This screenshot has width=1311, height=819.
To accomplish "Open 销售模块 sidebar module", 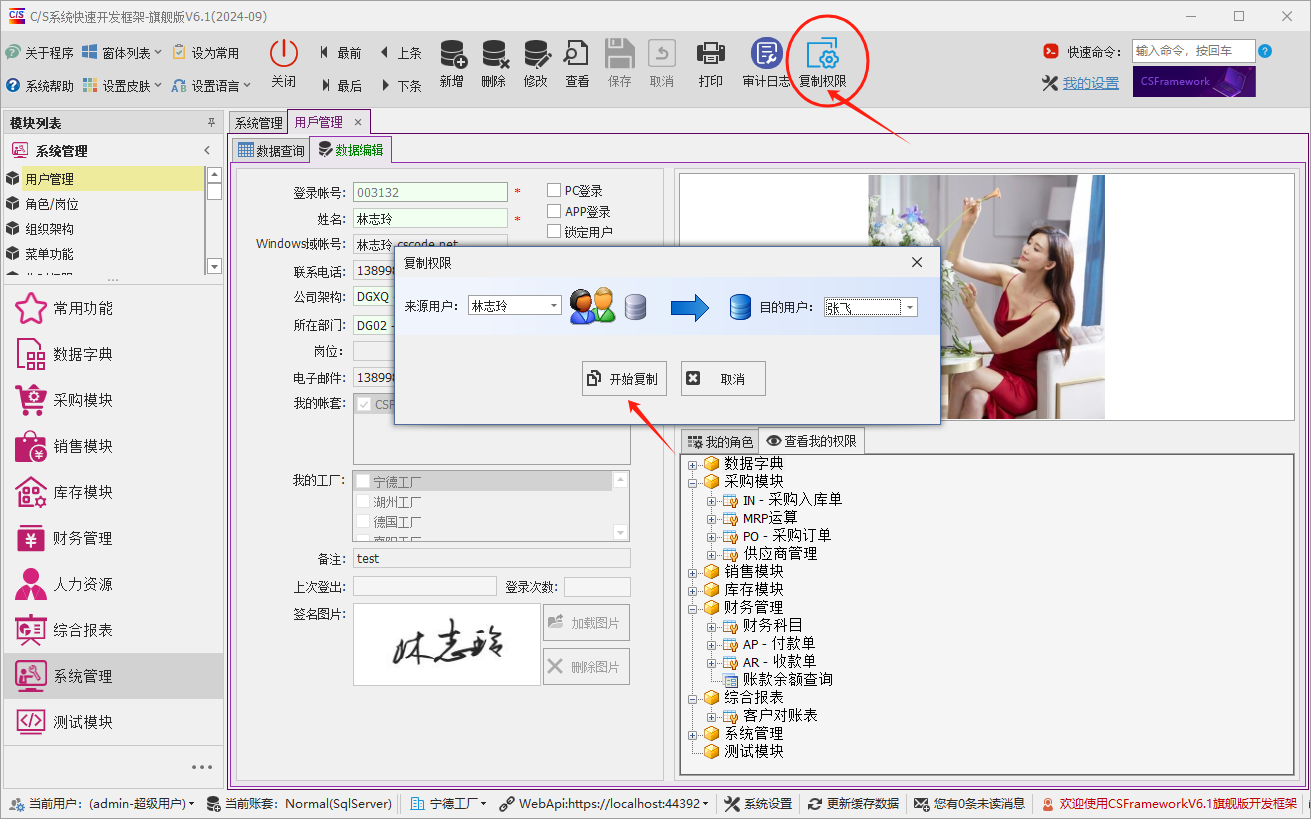I will tap(113, 446).
